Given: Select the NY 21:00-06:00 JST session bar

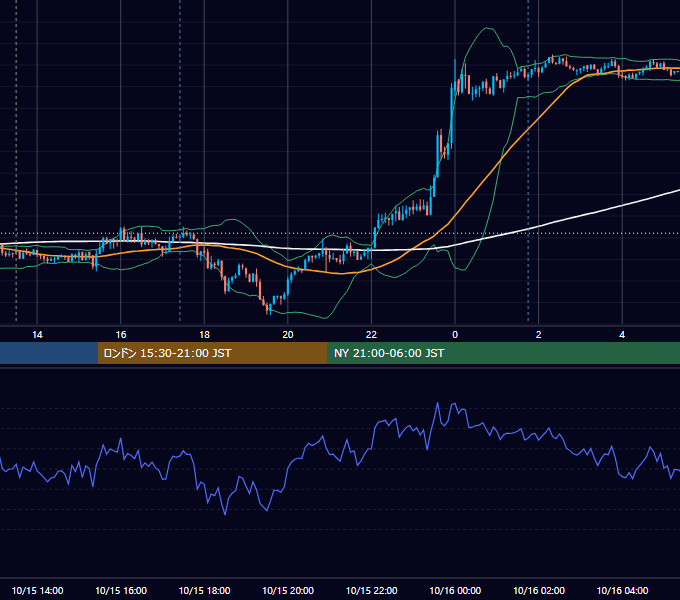Looking at the screenshot, I should (503, 353).
